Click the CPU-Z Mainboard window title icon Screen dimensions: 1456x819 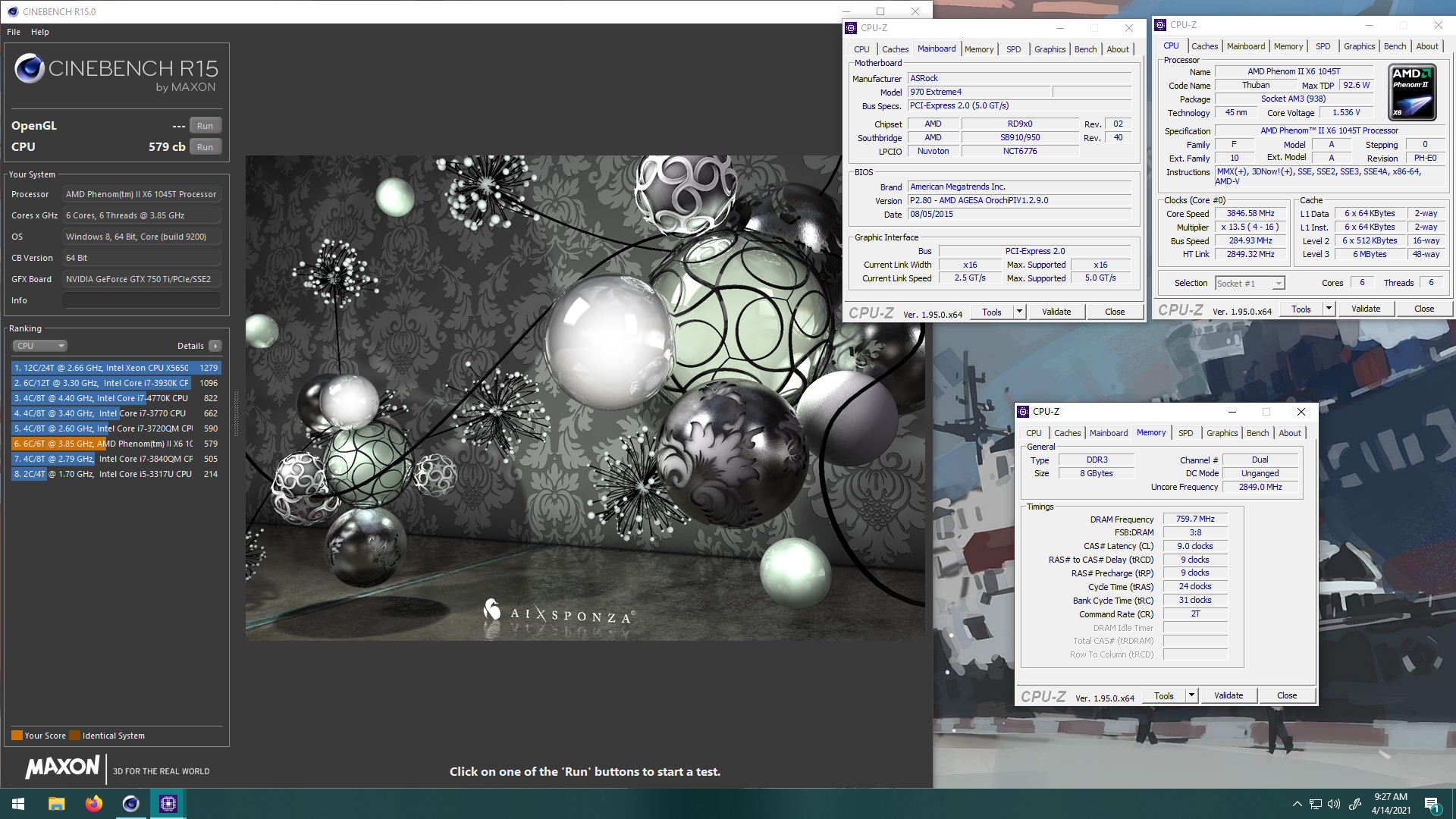click(x=851, y=28)
